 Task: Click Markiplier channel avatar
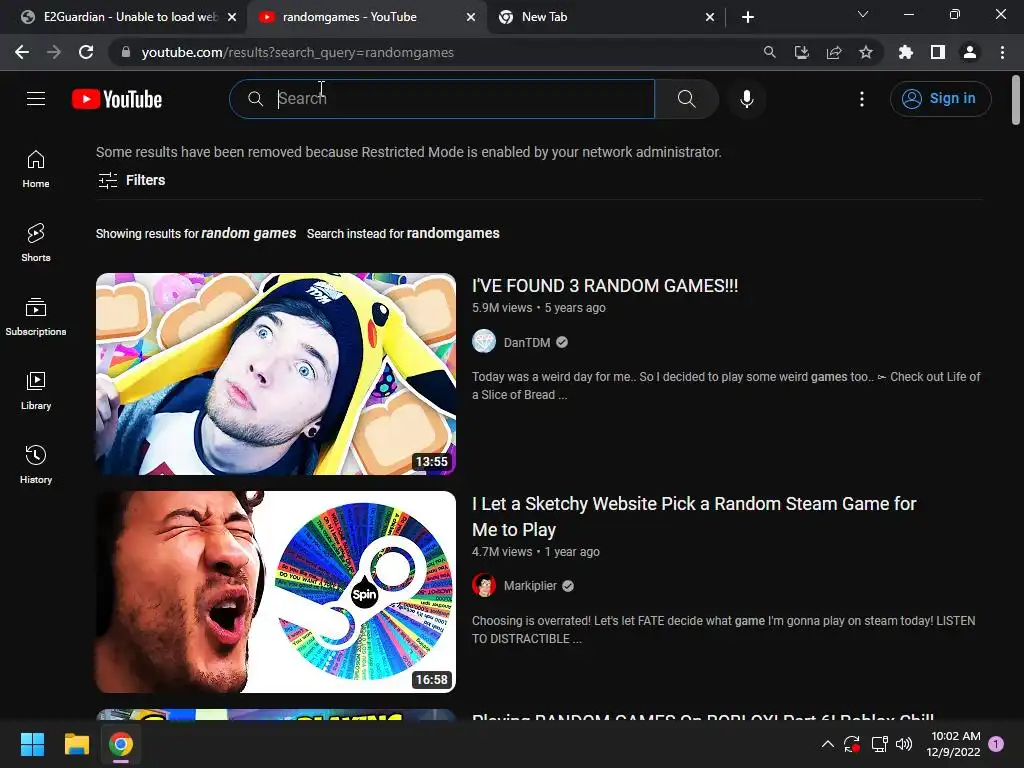coord(484,585)
